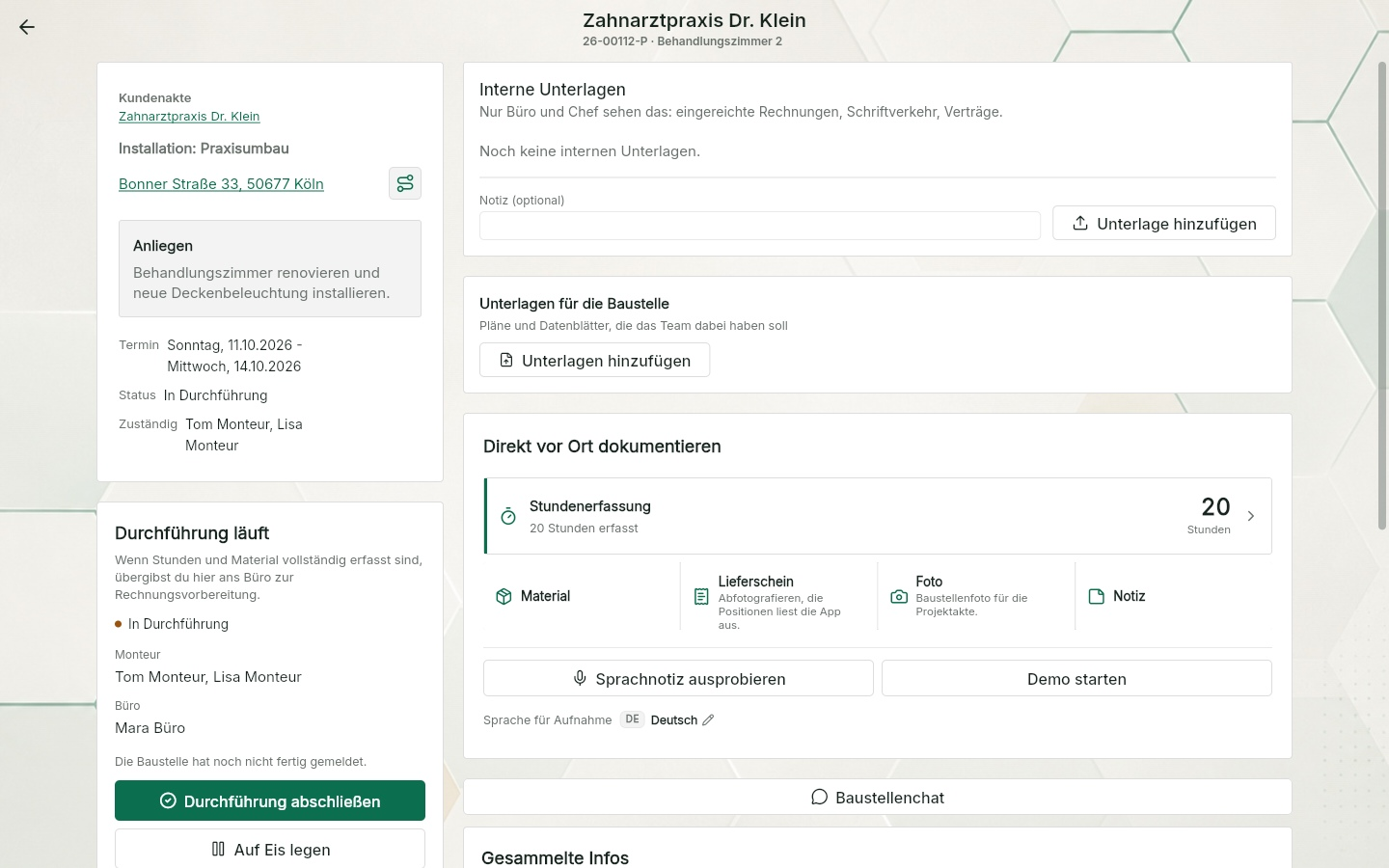Click the Unterlagen hinzufügen button for Baustelle
The image size is (1389, 868).
594,360
